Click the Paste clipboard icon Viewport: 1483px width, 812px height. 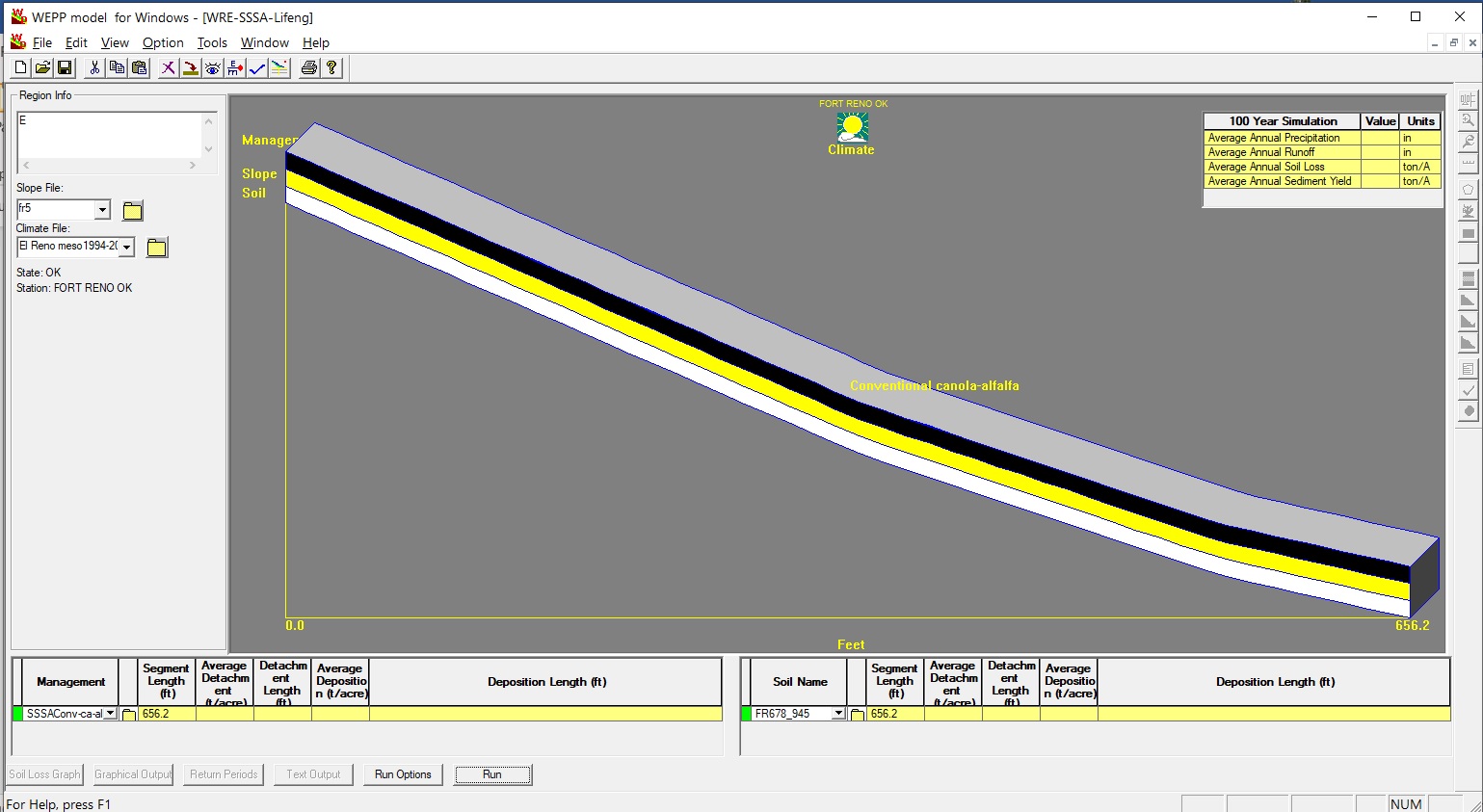click(x=139, y=67)
